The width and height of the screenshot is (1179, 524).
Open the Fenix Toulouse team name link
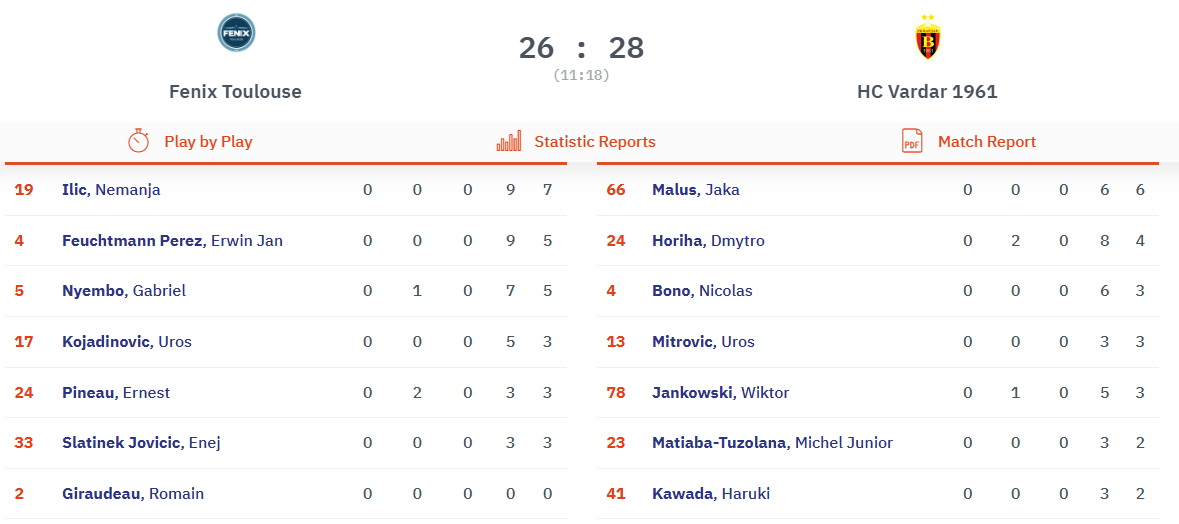point(235,92)
